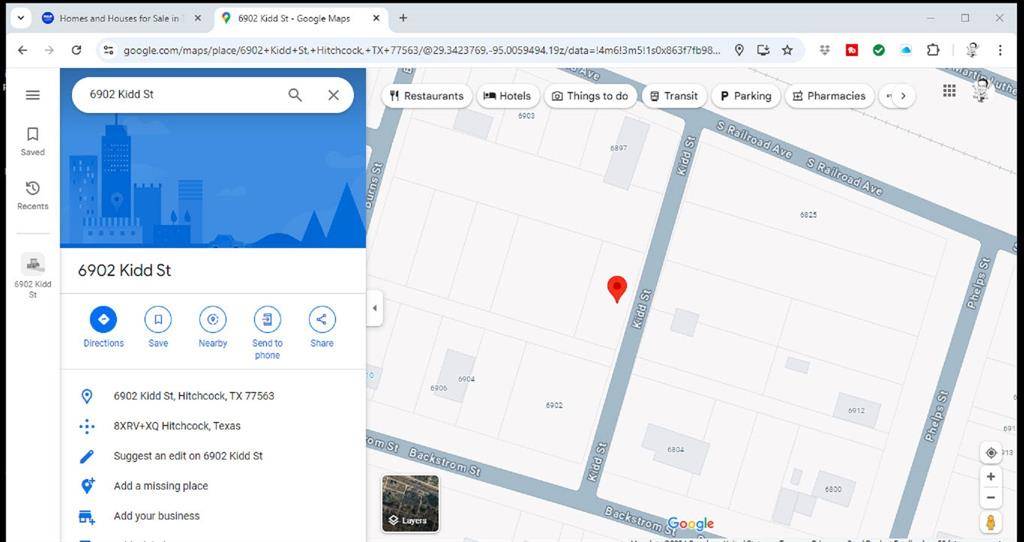Click location permission icon in address bar

(x=739, y=50)
